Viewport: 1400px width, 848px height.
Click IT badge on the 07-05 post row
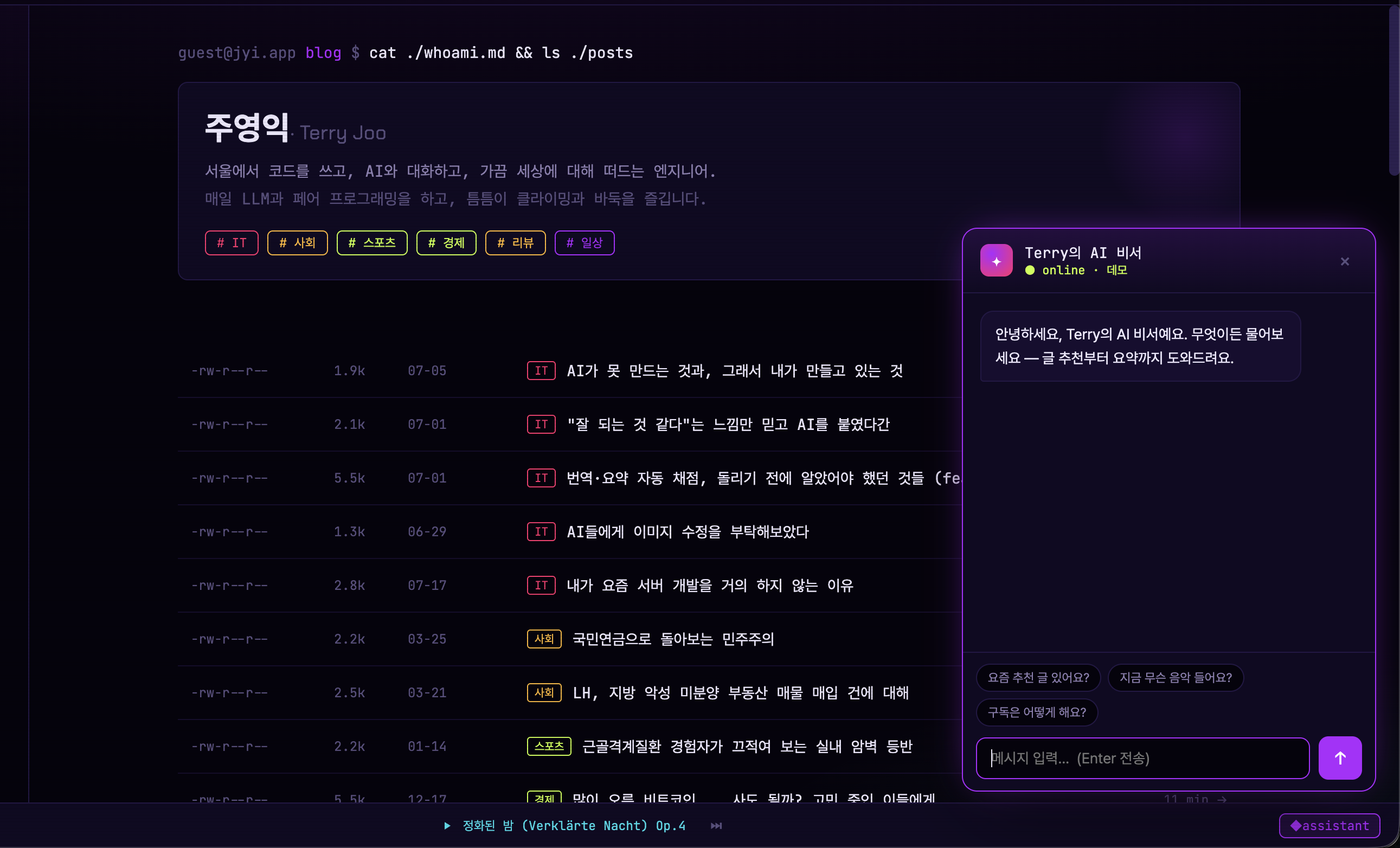(541, 370)
